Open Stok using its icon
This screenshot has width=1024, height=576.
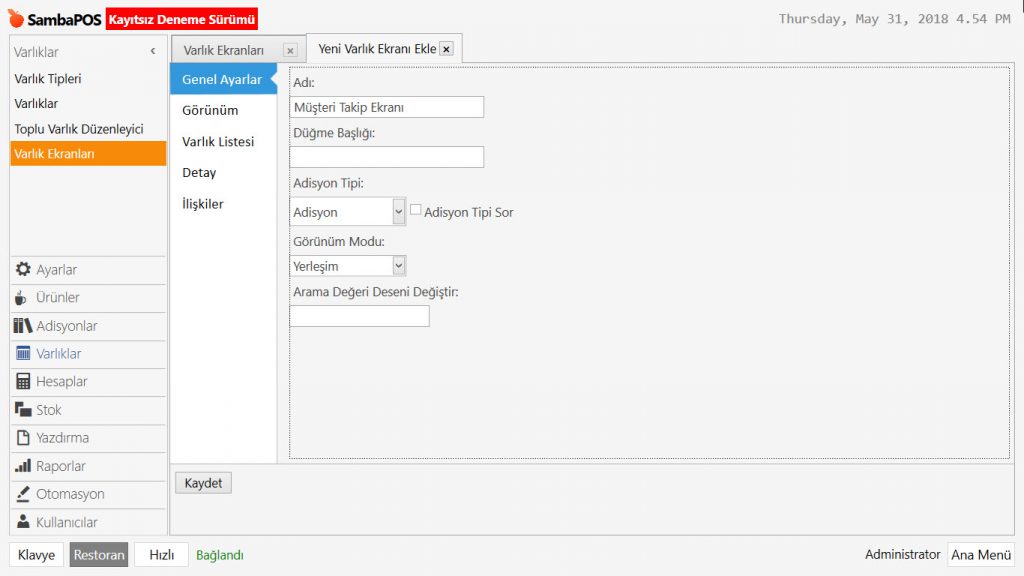pyautogui.click(x=23, y=410)
